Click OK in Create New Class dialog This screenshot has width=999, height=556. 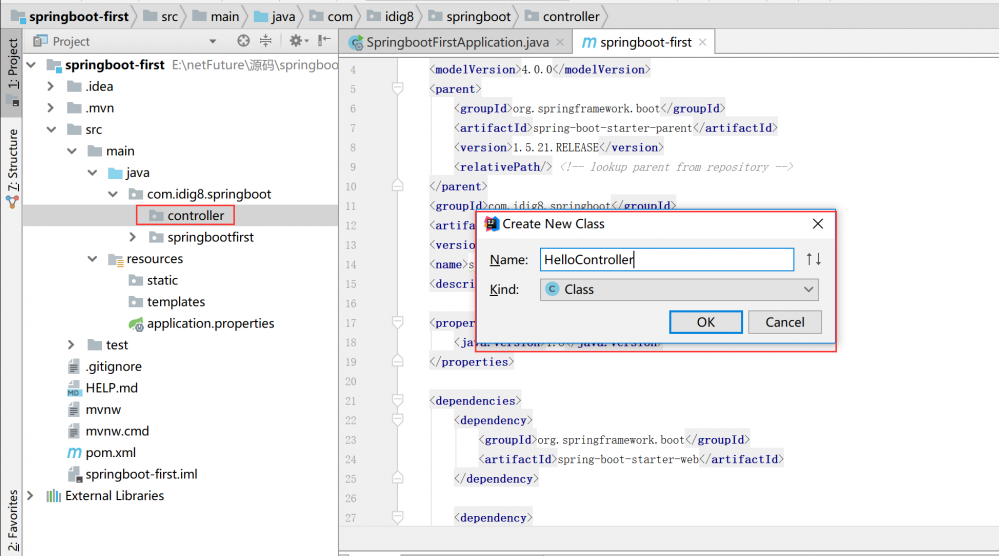click(705, 322)
